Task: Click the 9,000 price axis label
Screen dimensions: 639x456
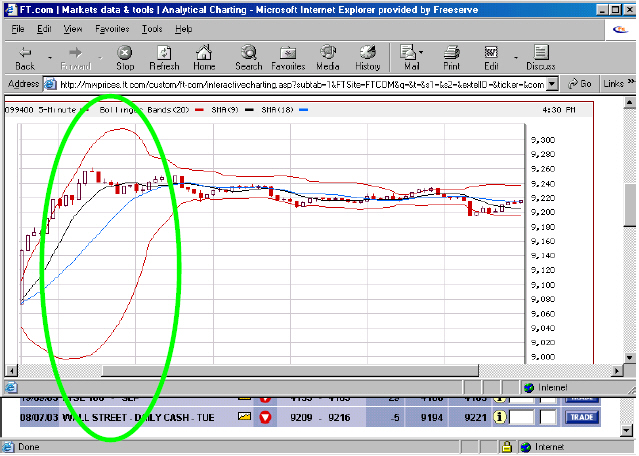Action: click(543, 357)
